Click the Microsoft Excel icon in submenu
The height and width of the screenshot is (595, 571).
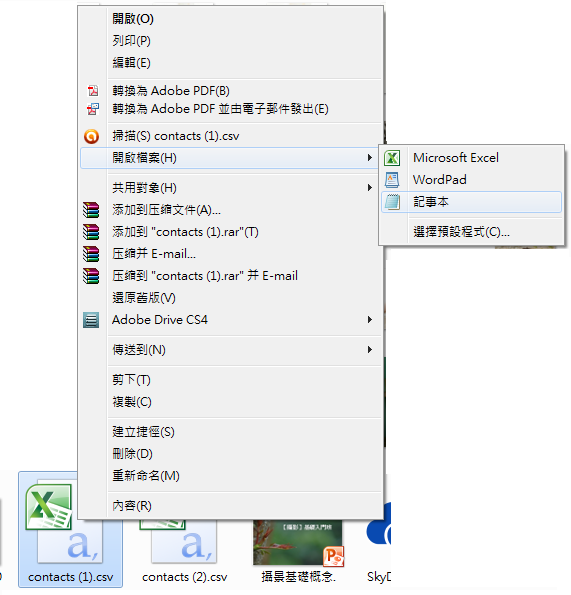coord(392,158)
